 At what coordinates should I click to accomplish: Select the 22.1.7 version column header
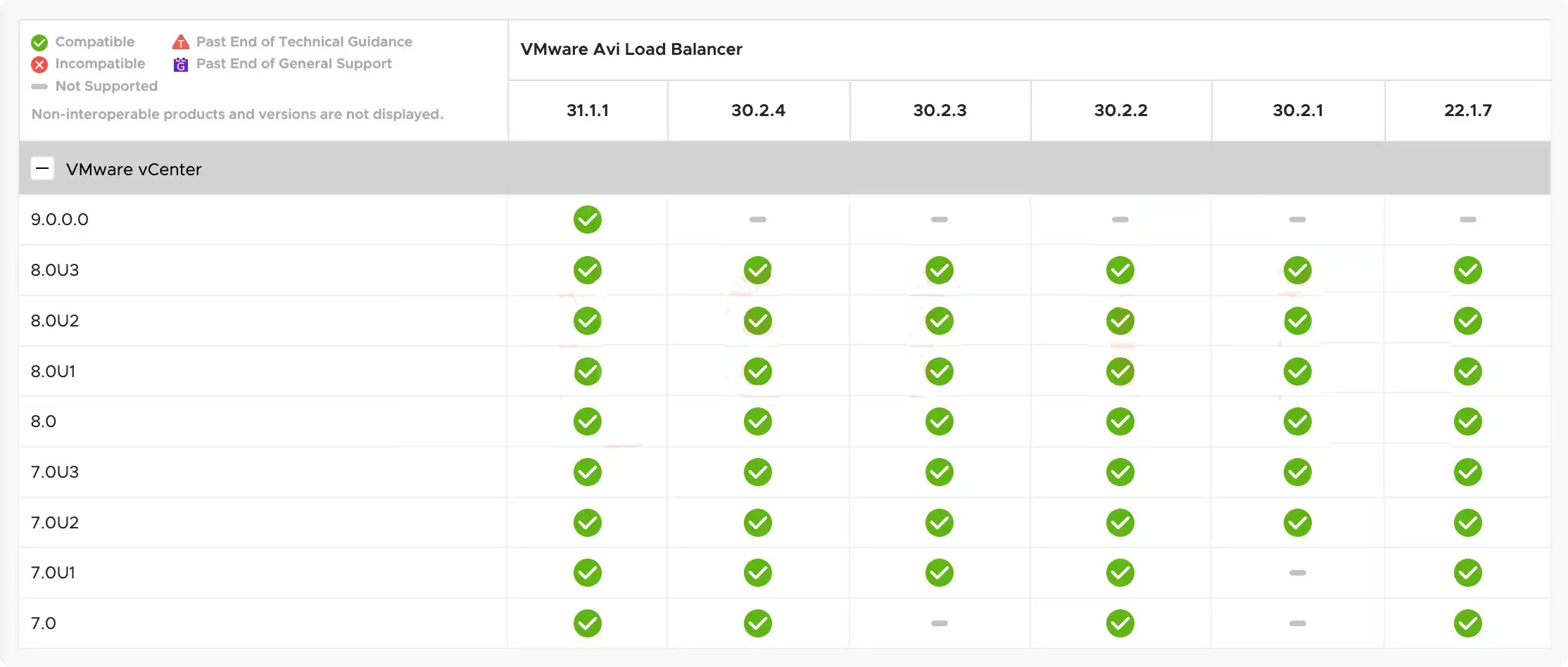coord(1468,110)
